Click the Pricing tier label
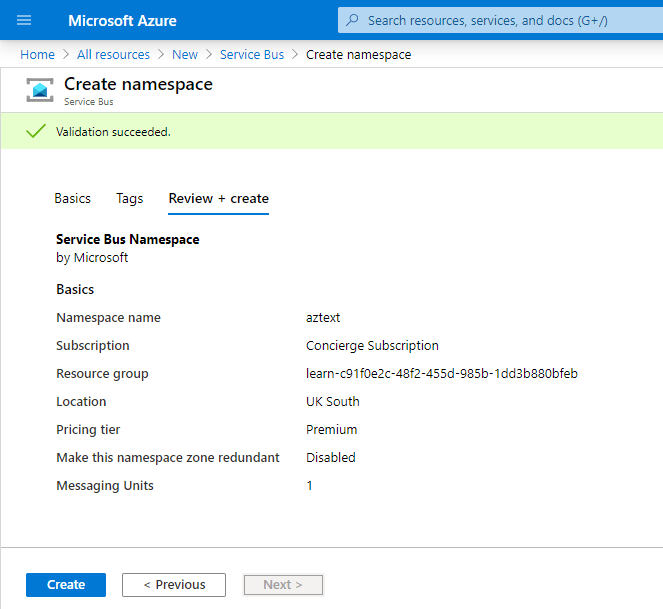Screen dimensions: 663x609 tap(88, 429)
